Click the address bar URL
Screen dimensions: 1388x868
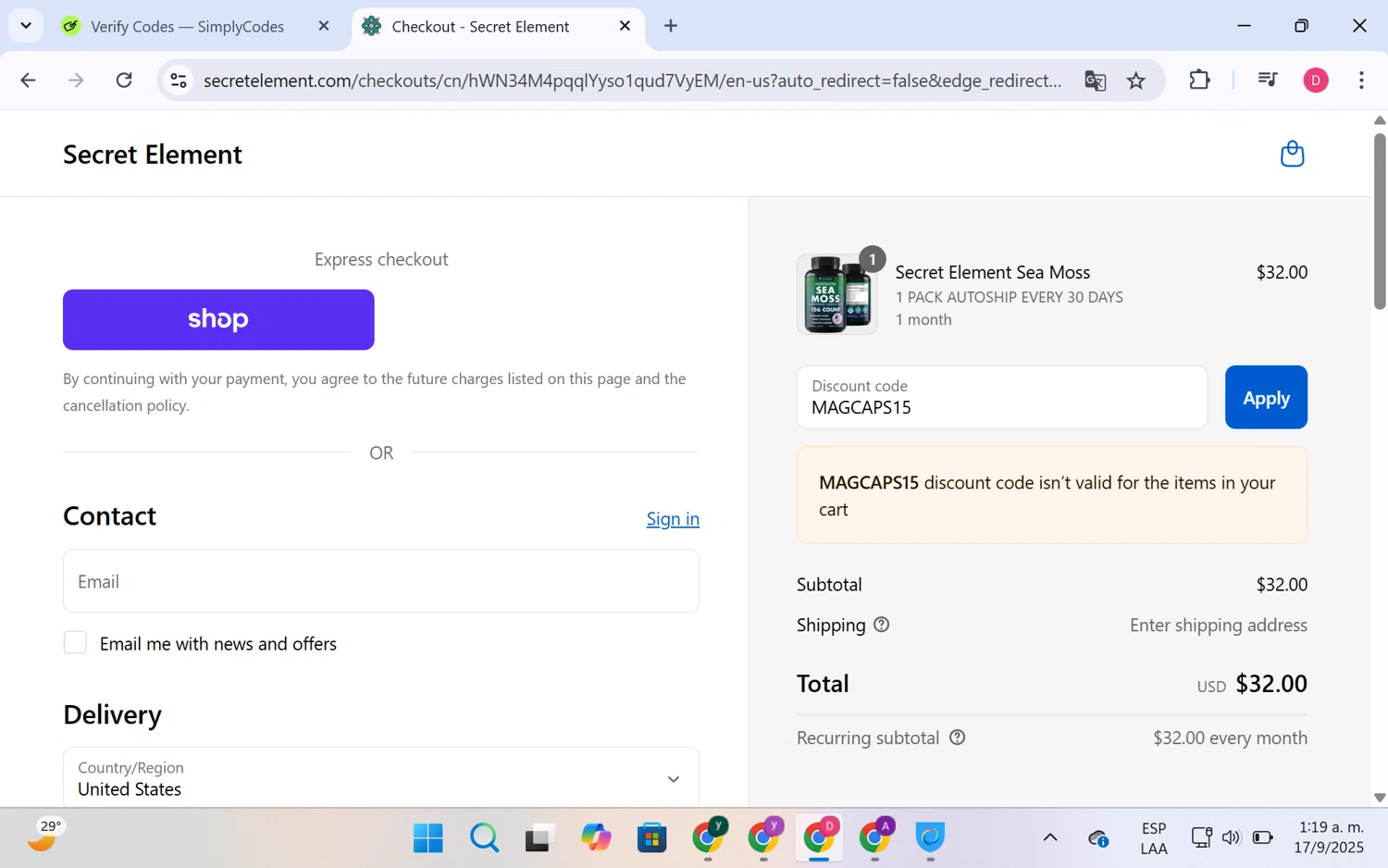(x=632, y=81)
